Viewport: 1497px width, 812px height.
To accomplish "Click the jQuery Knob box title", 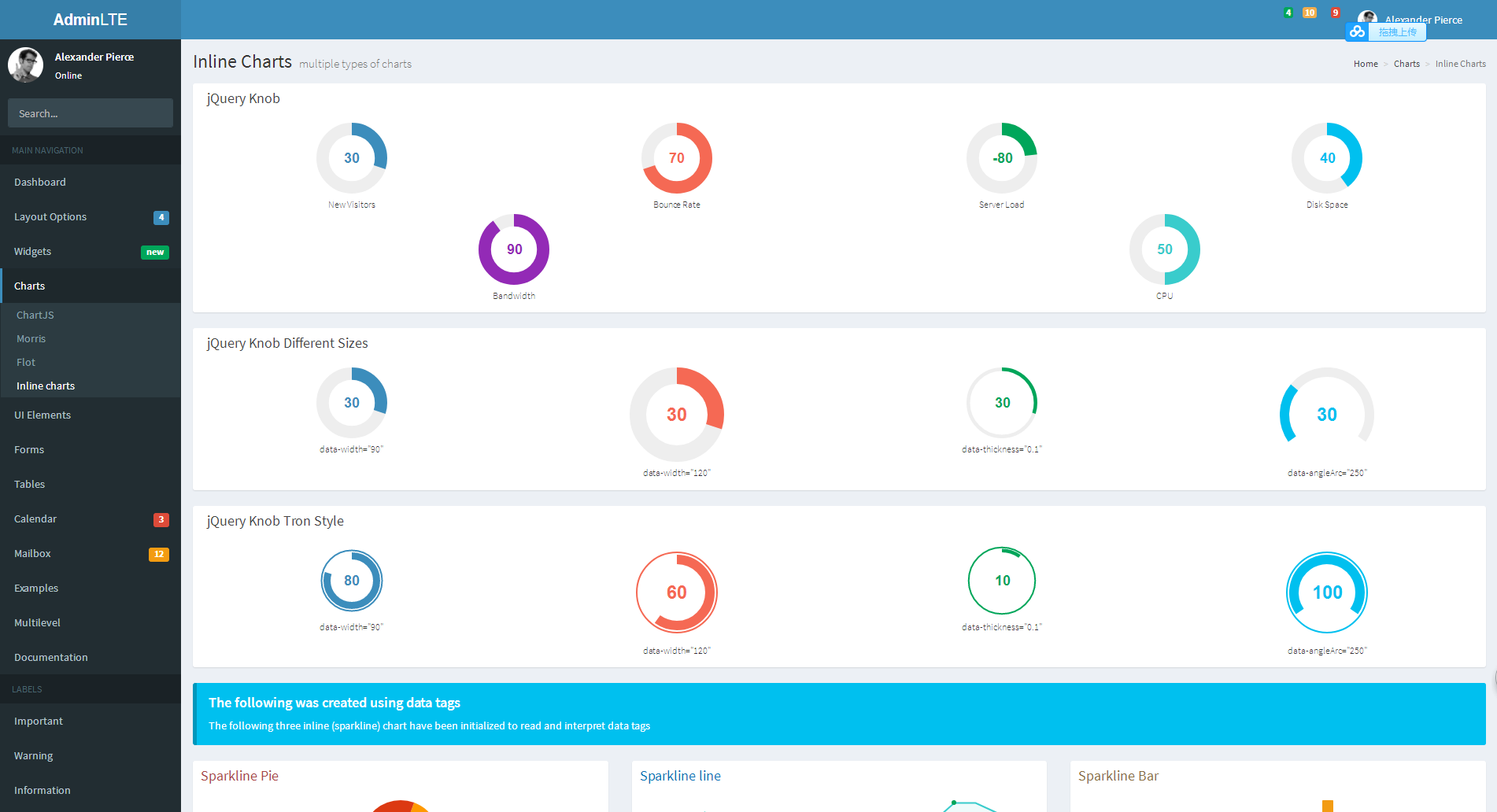I will [243, 98].
